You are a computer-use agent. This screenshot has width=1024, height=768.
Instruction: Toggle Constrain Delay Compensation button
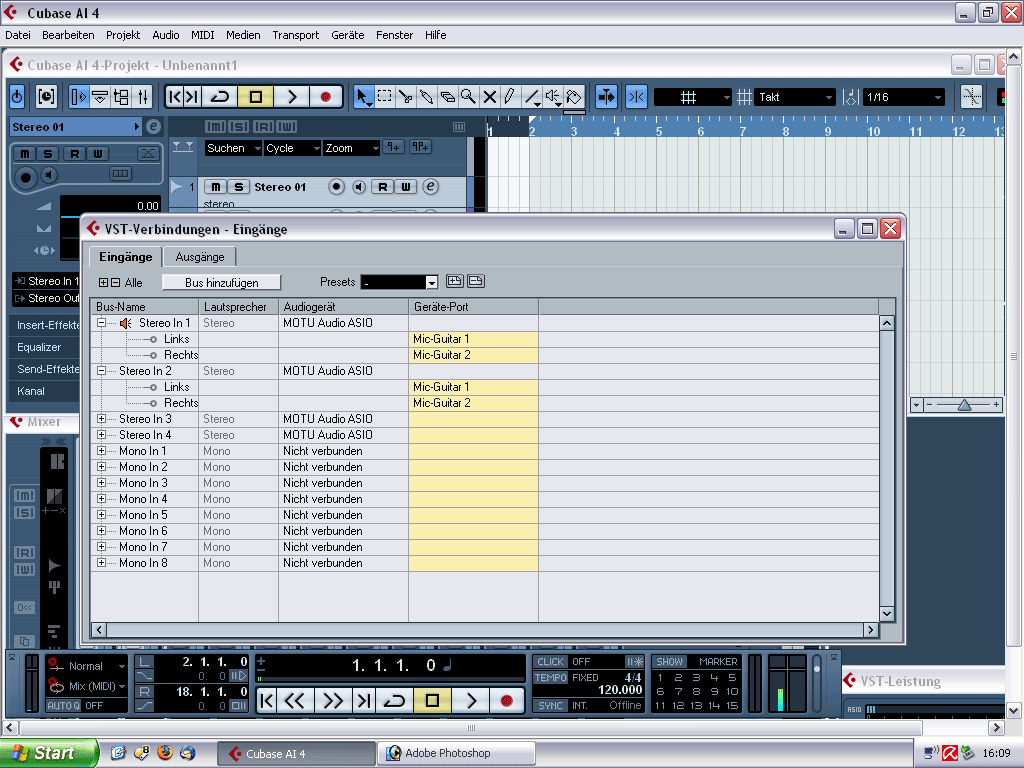pos(46,97)
